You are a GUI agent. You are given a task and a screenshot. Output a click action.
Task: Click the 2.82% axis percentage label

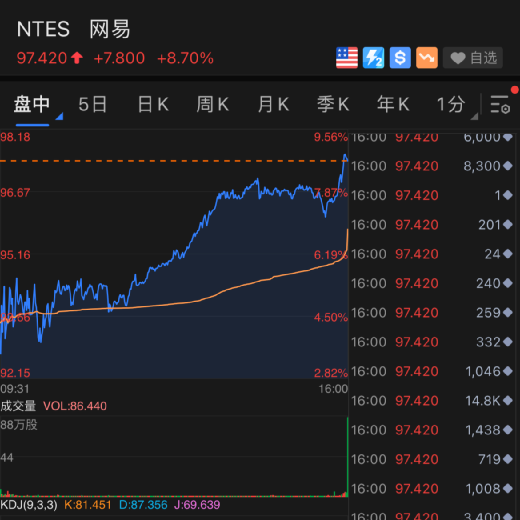[x=331, y=373]
